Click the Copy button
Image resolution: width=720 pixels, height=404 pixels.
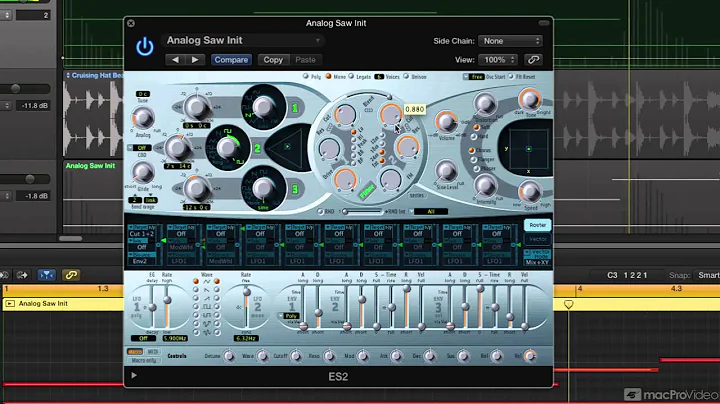(273, 60)
